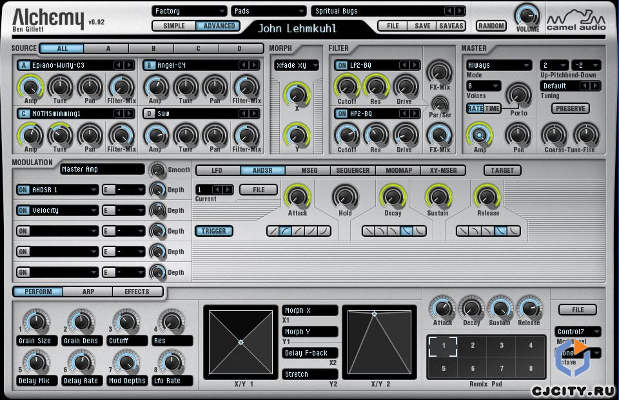The image size is (619, 400).
Task: Click the envelope Release knob in AHDSR section
Action: pos(487,196)
